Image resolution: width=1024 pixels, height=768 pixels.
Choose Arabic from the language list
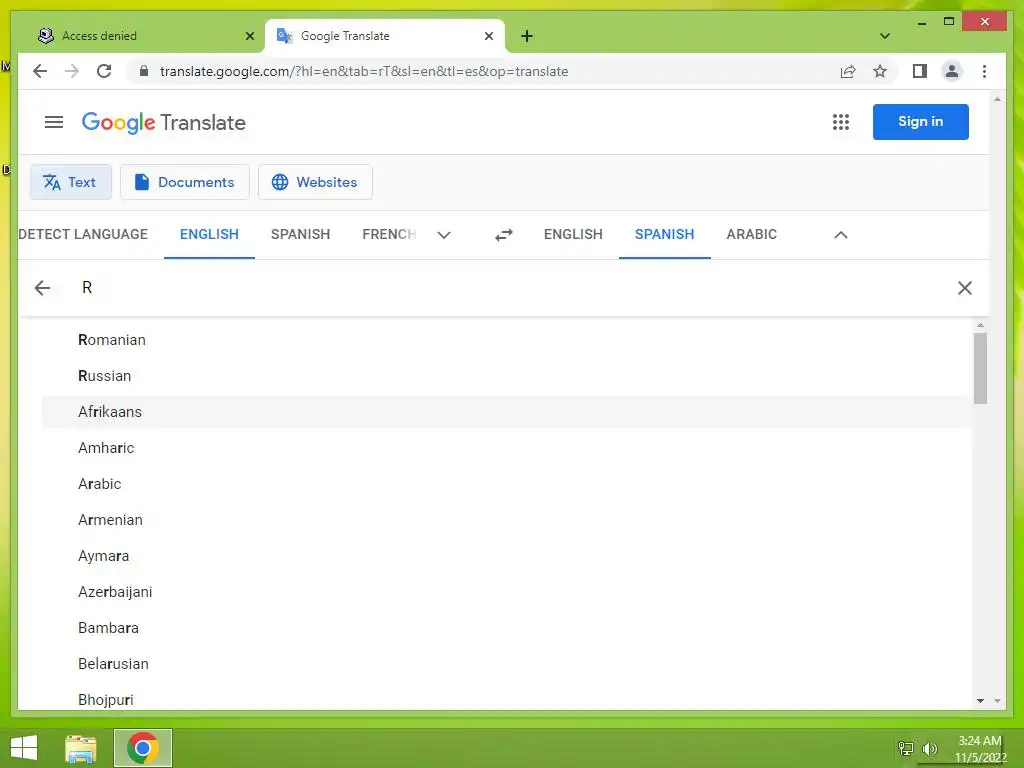pos(507,484)
